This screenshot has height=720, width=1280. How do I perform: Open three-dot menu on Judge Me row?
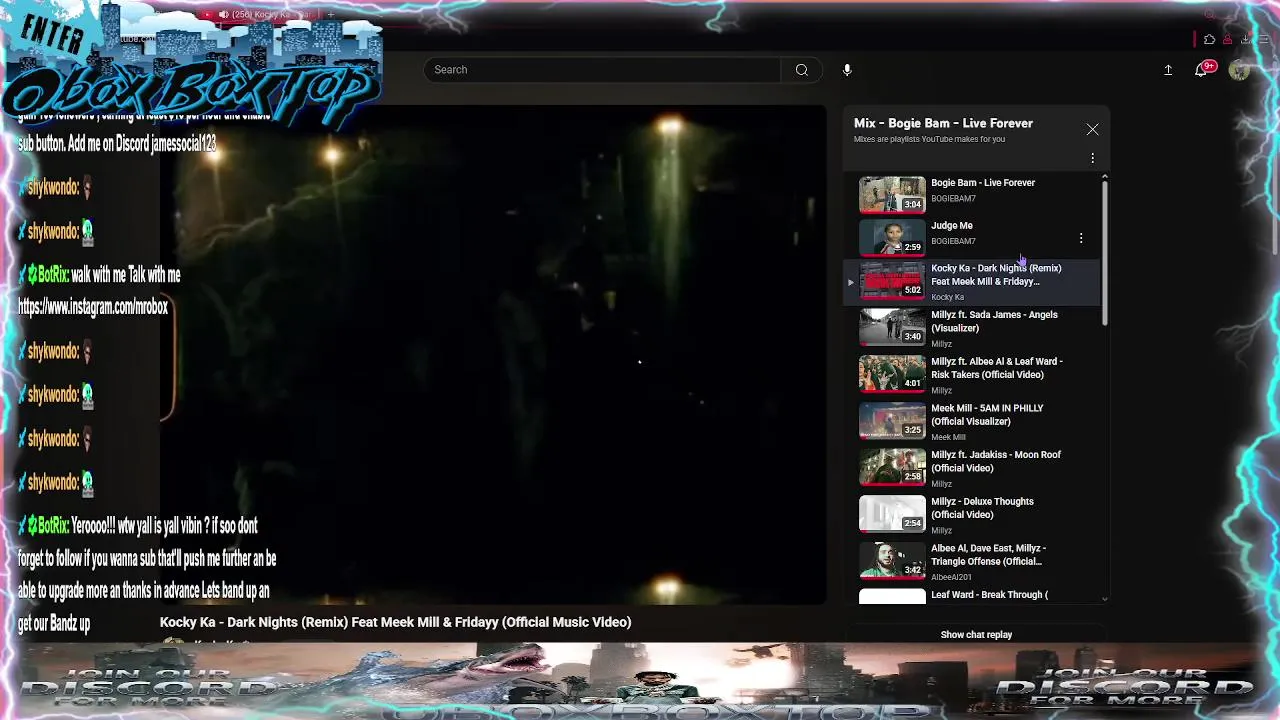(1081, 238)
